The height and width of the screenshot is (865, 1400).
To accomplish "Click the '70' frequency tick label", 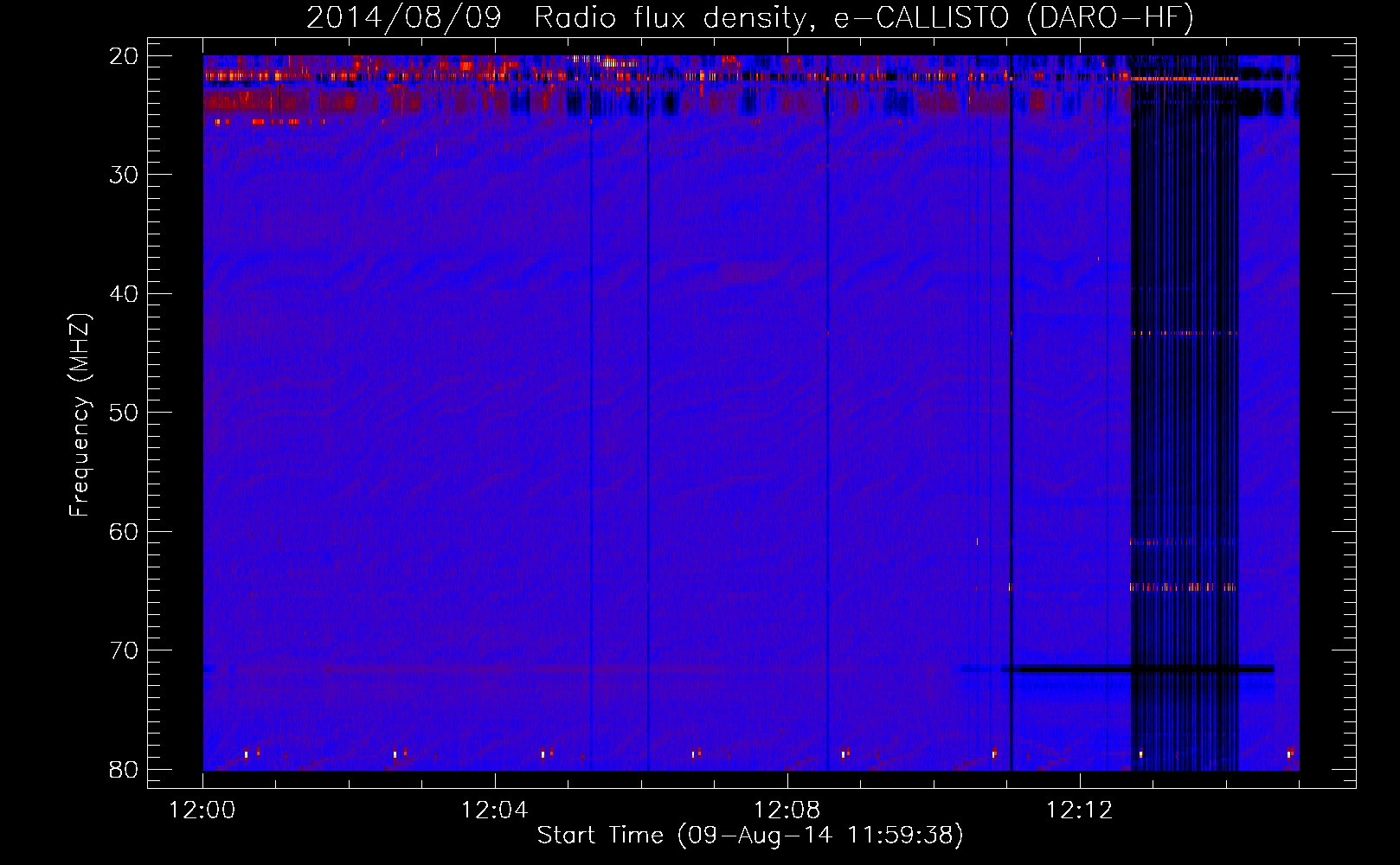I will coord(124,650).
